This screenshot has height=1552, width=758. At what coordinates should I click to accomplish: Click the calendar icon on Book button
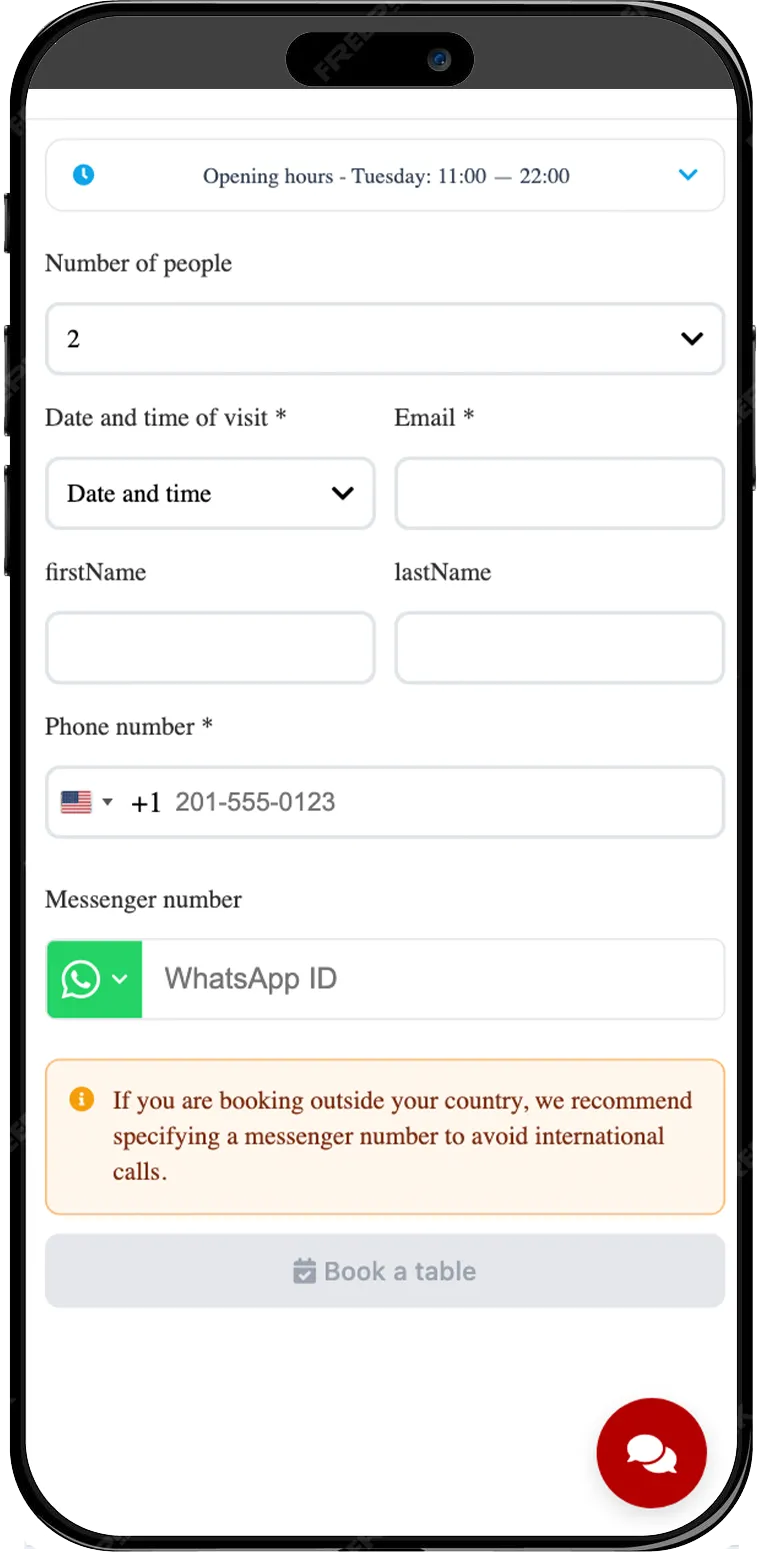[304, 1271]
